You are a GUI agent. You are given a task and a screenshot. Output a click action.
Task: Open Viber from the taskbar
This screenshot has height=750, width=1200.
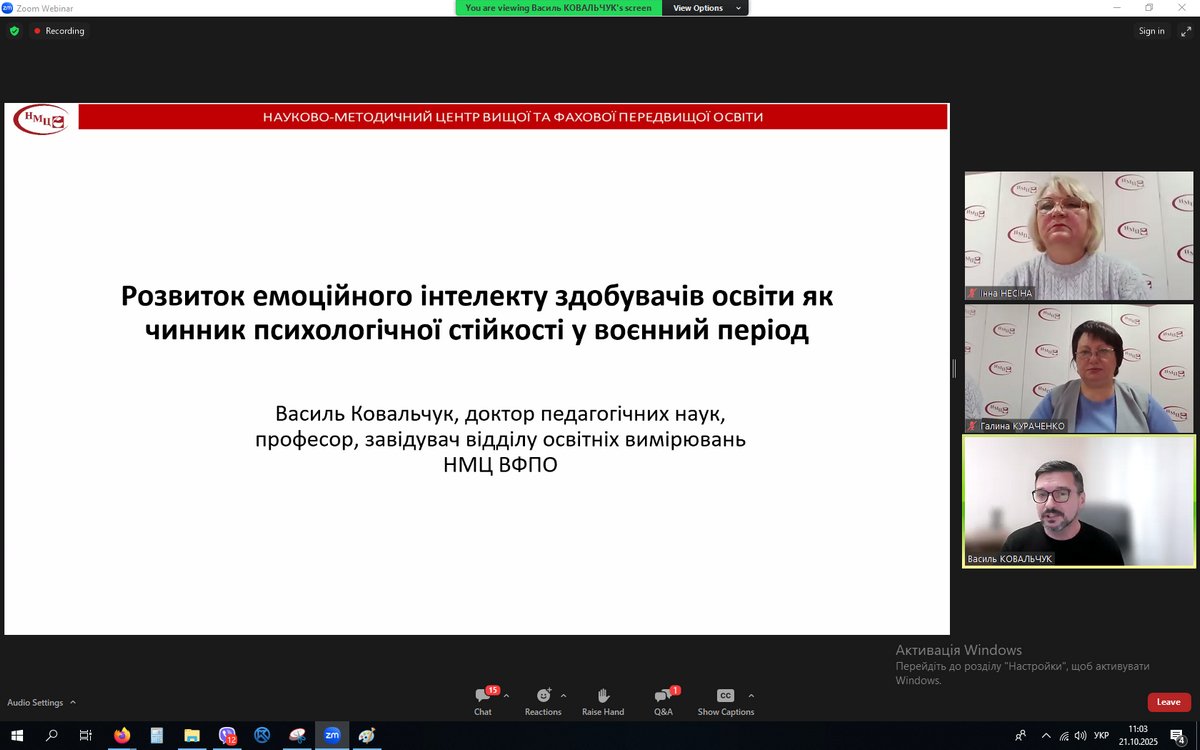227,735
